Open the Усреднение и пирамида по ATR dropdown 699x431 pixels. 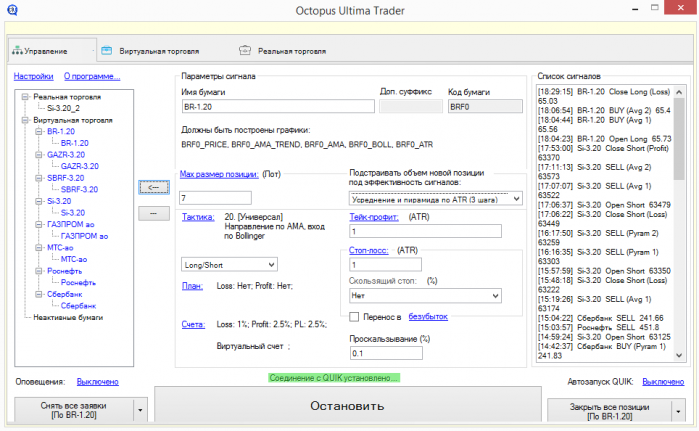tap(436, 199)
